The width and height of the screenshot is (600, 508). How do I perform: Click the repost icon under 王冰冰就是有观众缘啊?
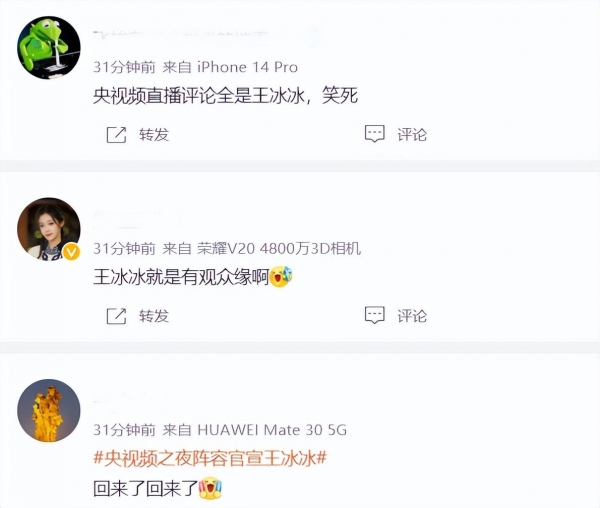click(116, 316)
